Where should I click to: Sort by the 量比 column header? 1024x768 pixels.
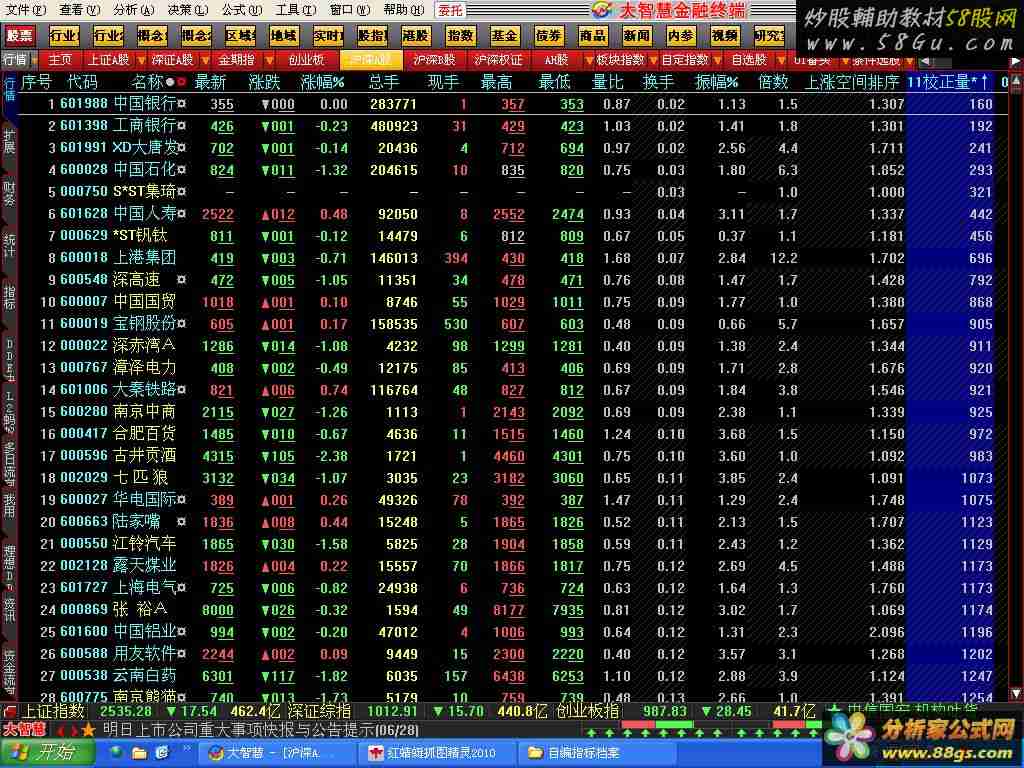tap(607, 82)
